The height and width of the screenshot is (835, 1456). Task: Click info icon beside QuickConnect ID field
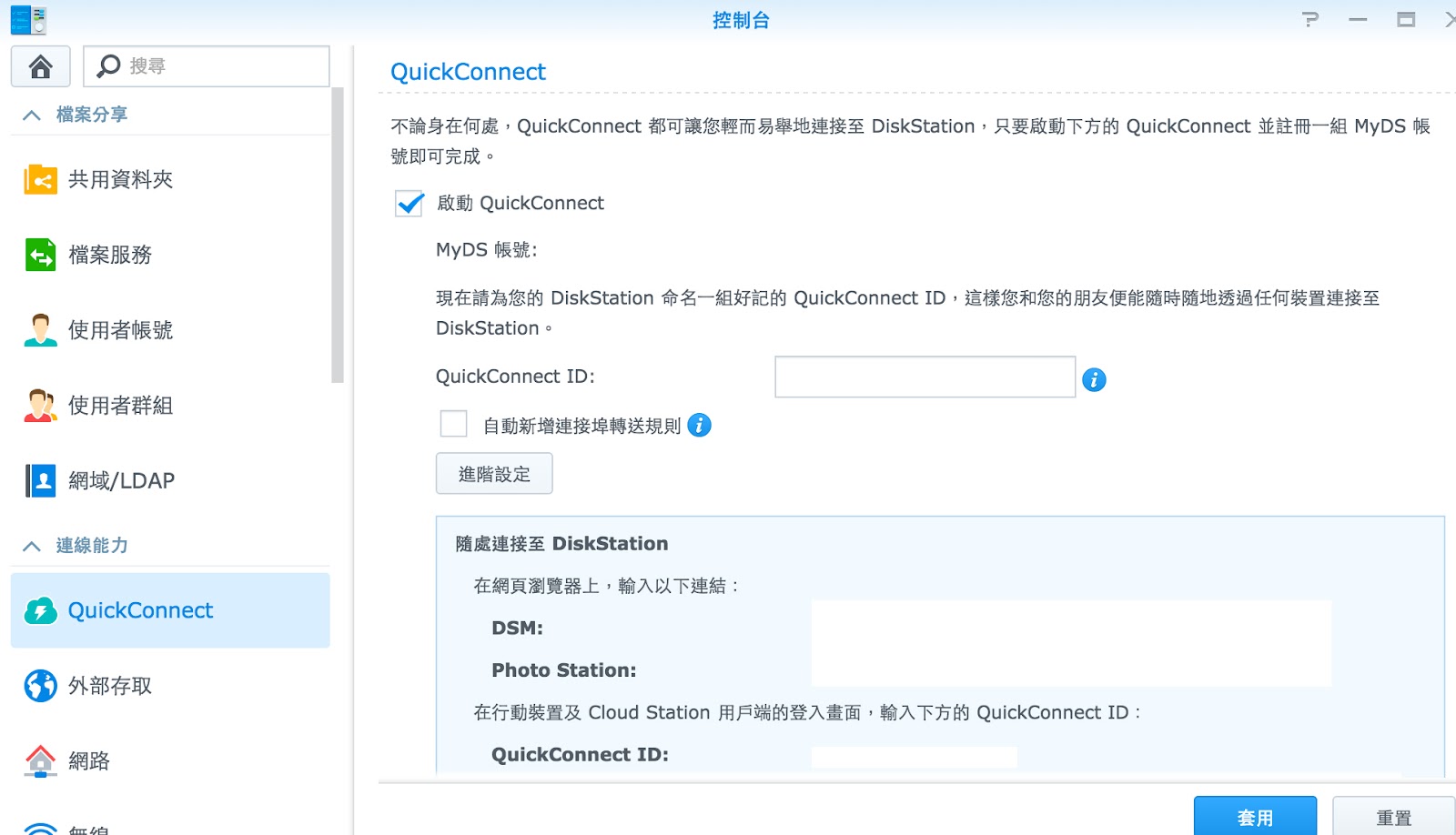pyautogui.click(x=1094, y=380)
